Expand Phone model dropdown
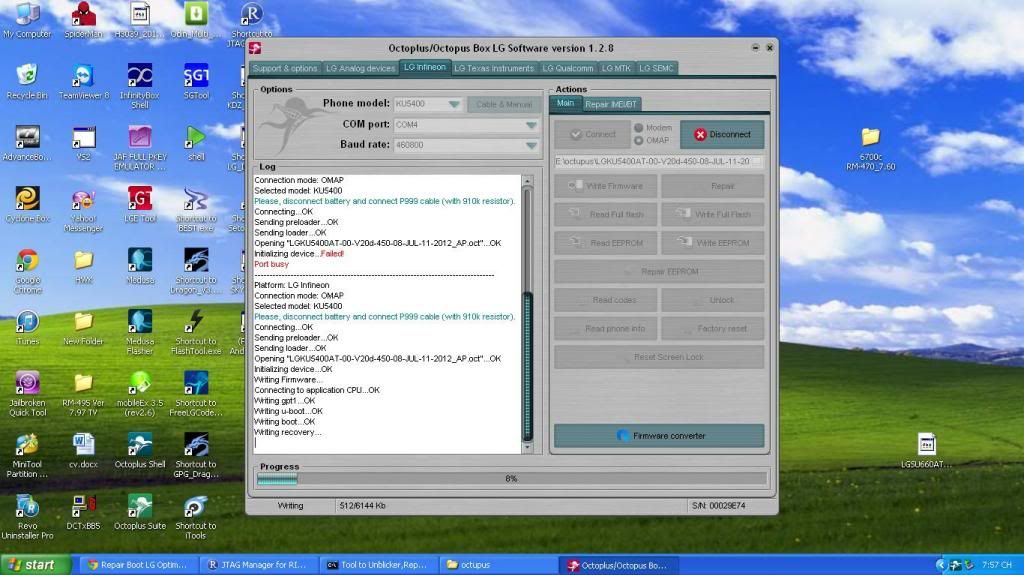Viewport: 1024px width, 575px height. click(x=454, y=104)
